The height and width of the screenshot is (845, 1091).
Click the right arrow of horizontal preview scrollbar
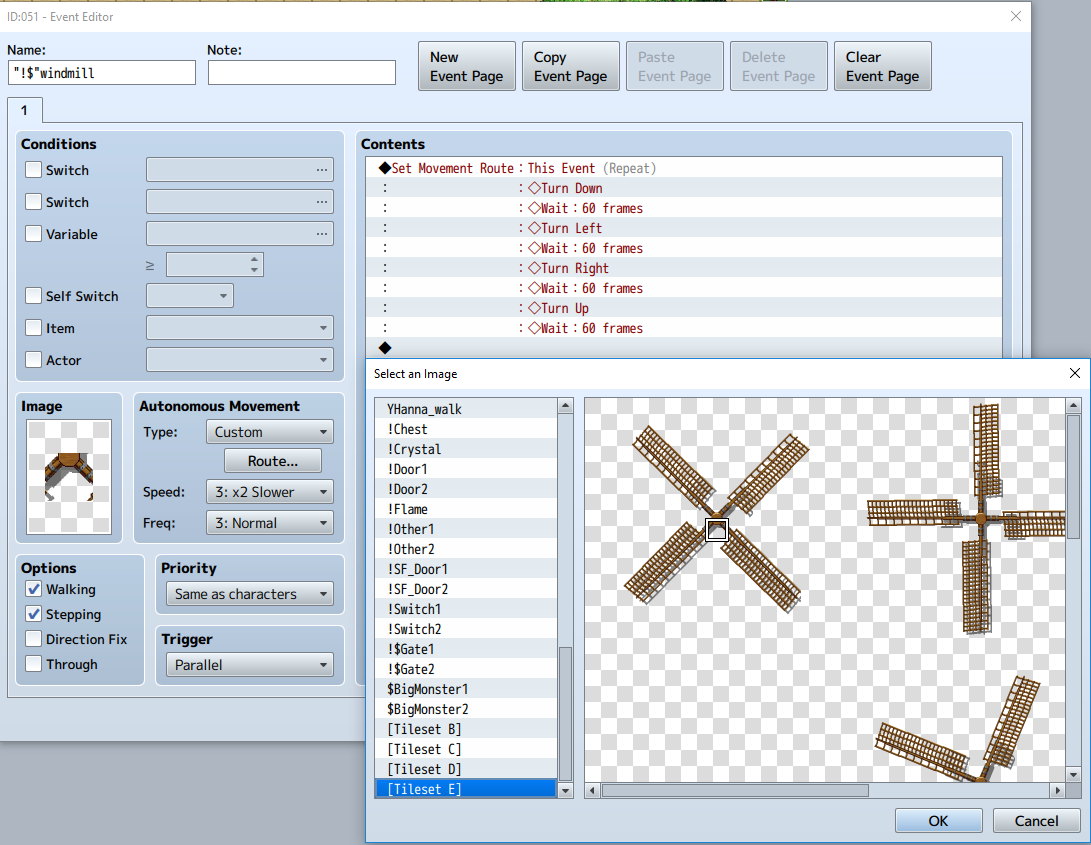[1058, 790]
